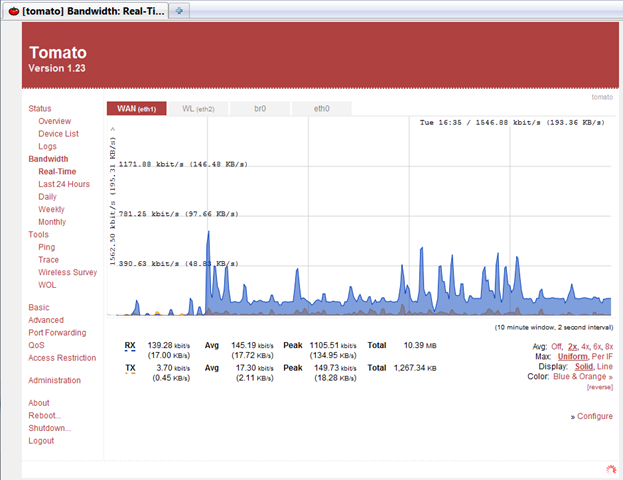623x480 pixels.
Task: Switch to the br0 tab
Action: [x=260, y=108]
